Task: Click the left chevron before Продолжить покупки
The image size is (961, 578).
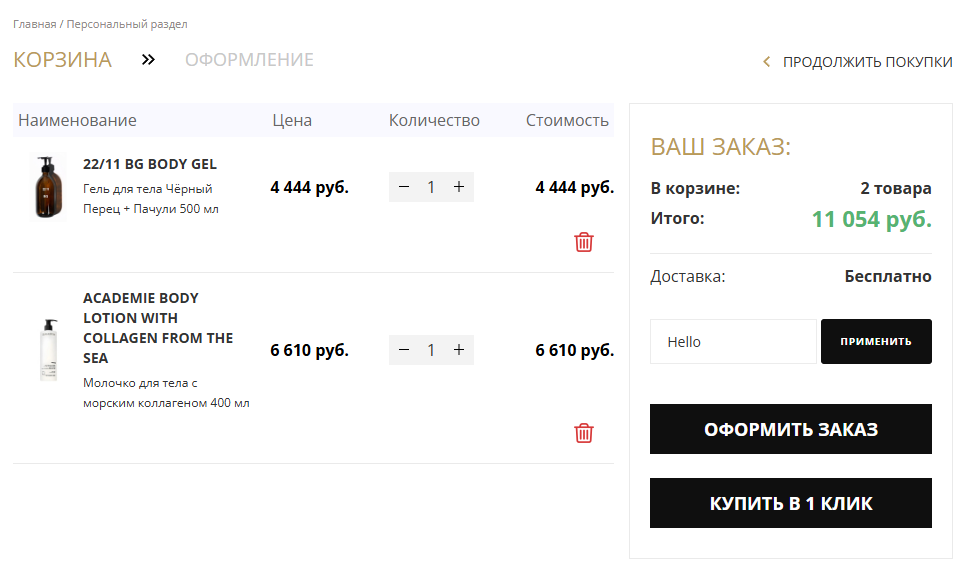Action: (x=767, y=62)
